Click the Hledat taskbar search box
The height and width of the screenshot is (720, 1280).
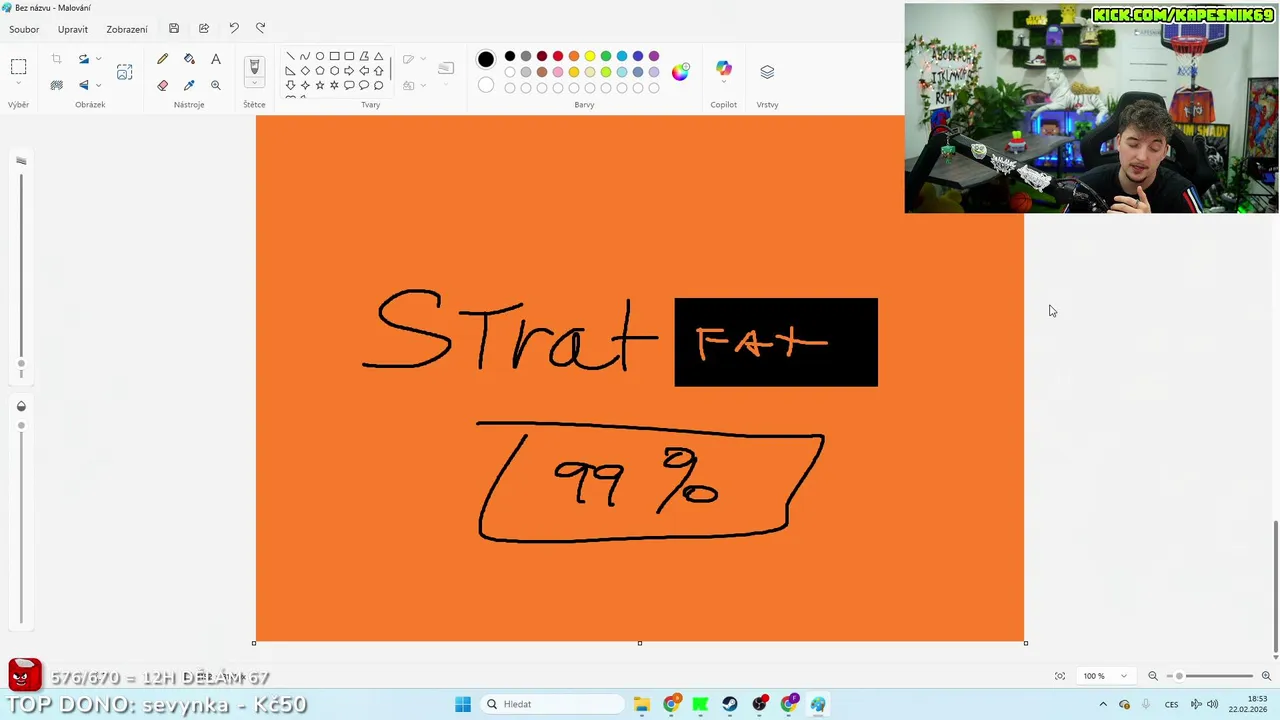click(x=551, y=704)
